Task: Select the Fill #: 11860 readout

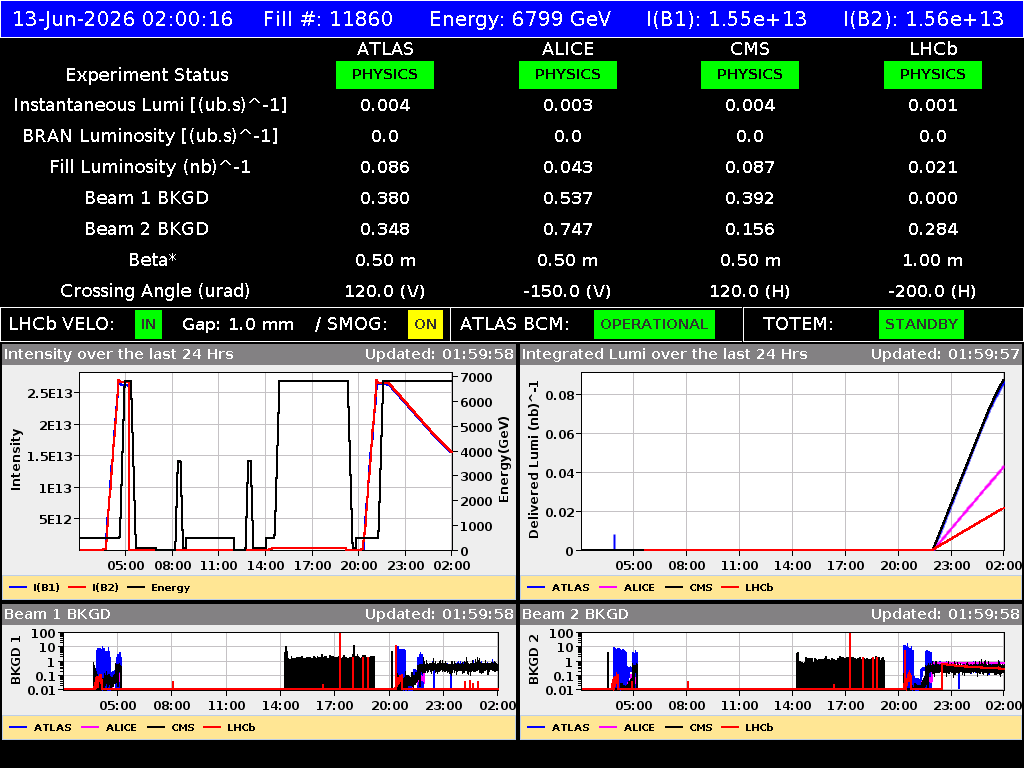Action: point(328,18)
